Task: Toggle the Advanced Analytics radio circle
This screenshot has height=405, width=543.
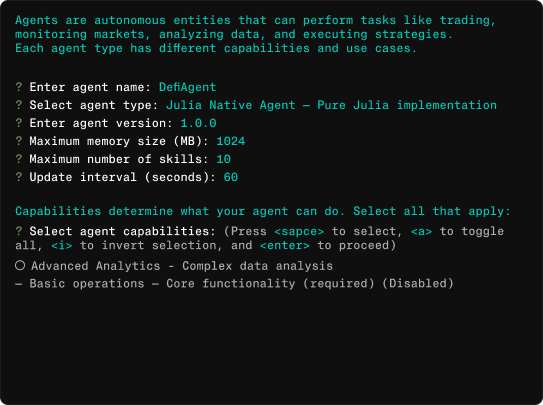Action: point(20,266)
